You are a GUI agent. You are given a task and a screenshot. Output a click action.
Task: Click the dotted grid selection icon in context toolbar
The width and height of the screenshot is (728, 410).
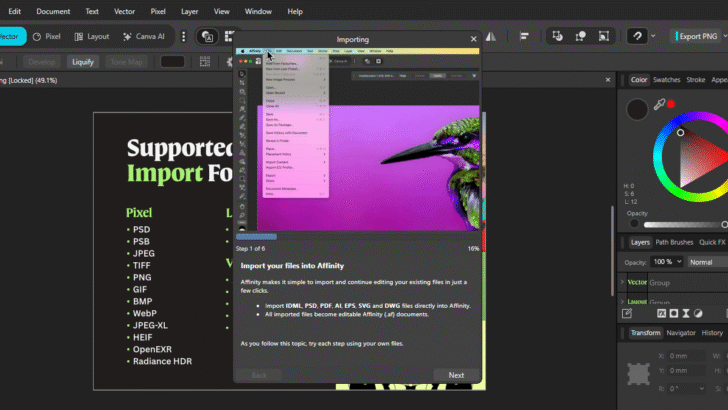(205, 61)
